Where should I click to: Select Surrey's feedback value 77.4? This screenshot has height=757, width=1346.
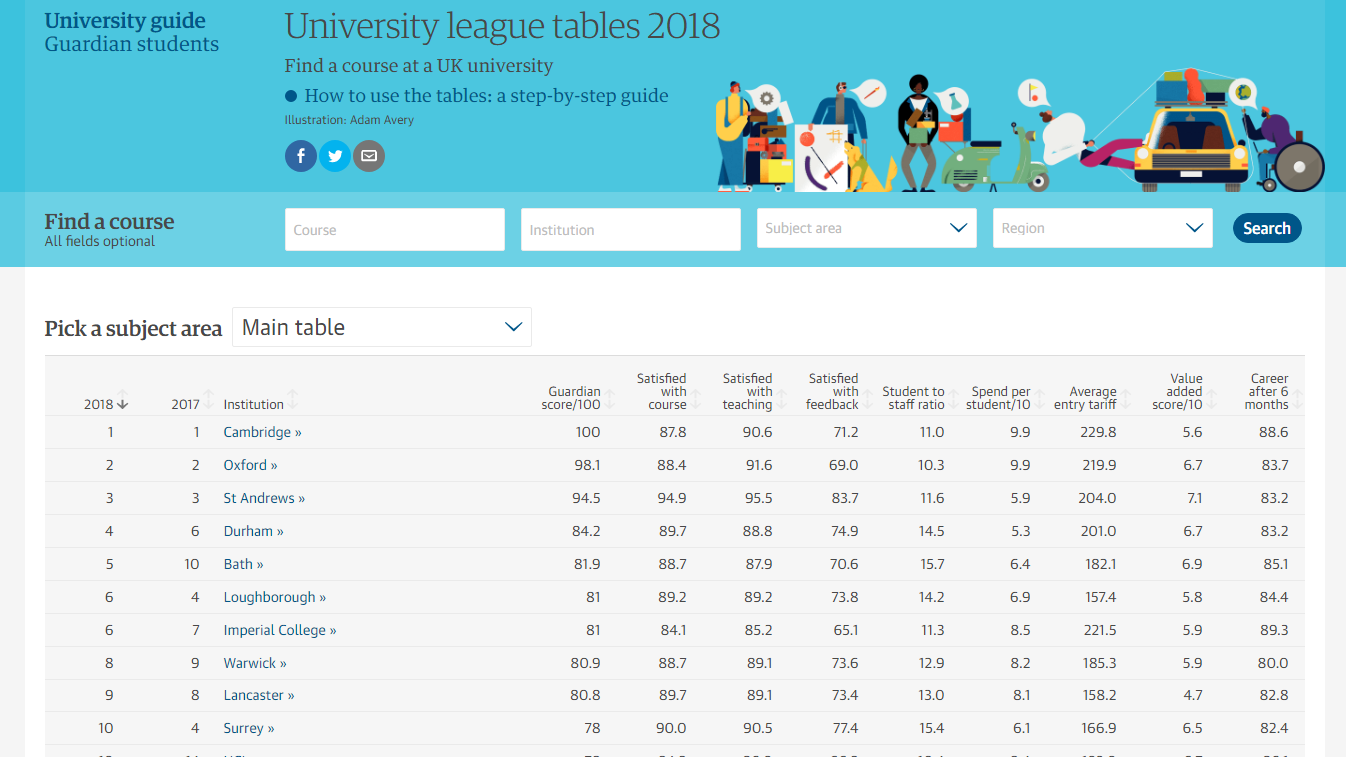coord(845,728)
